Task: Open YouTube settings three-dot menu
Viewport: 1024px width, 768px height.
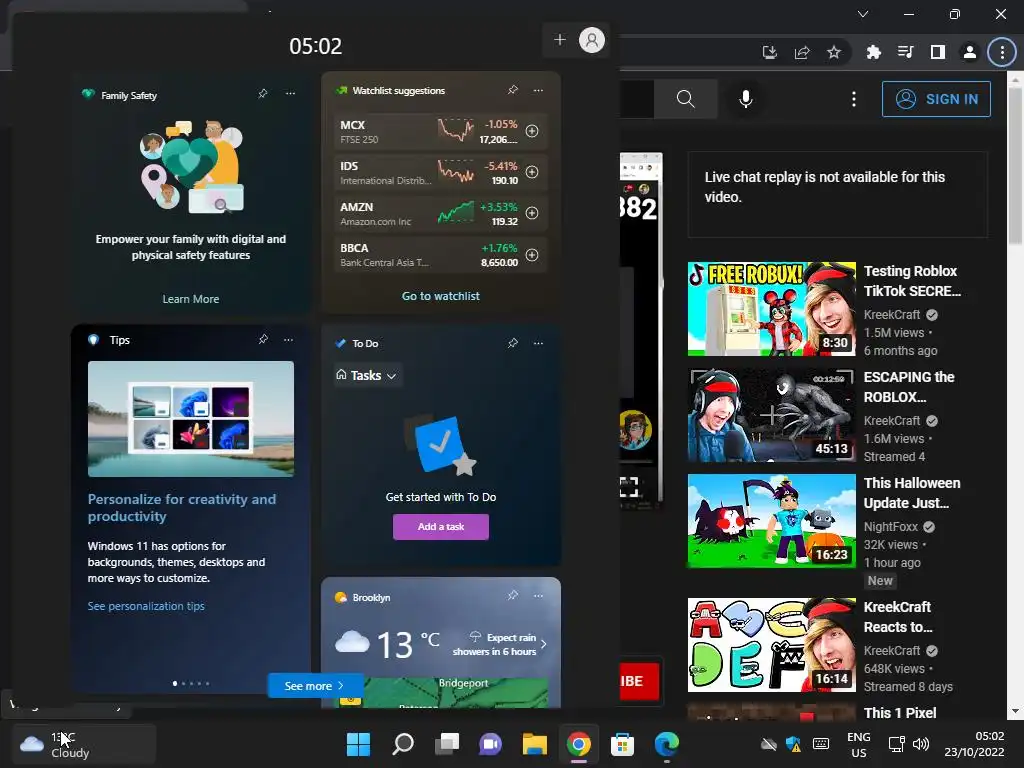Action: (854, 99)
